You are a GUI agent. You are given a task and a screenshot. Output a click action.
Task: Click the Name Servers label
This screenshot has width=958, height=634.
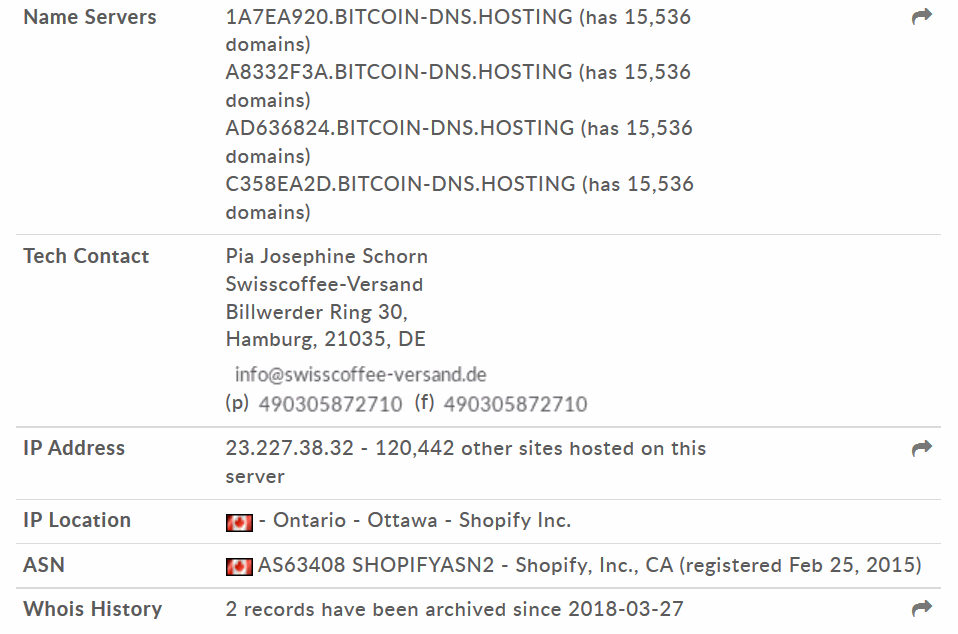(90, 17)
